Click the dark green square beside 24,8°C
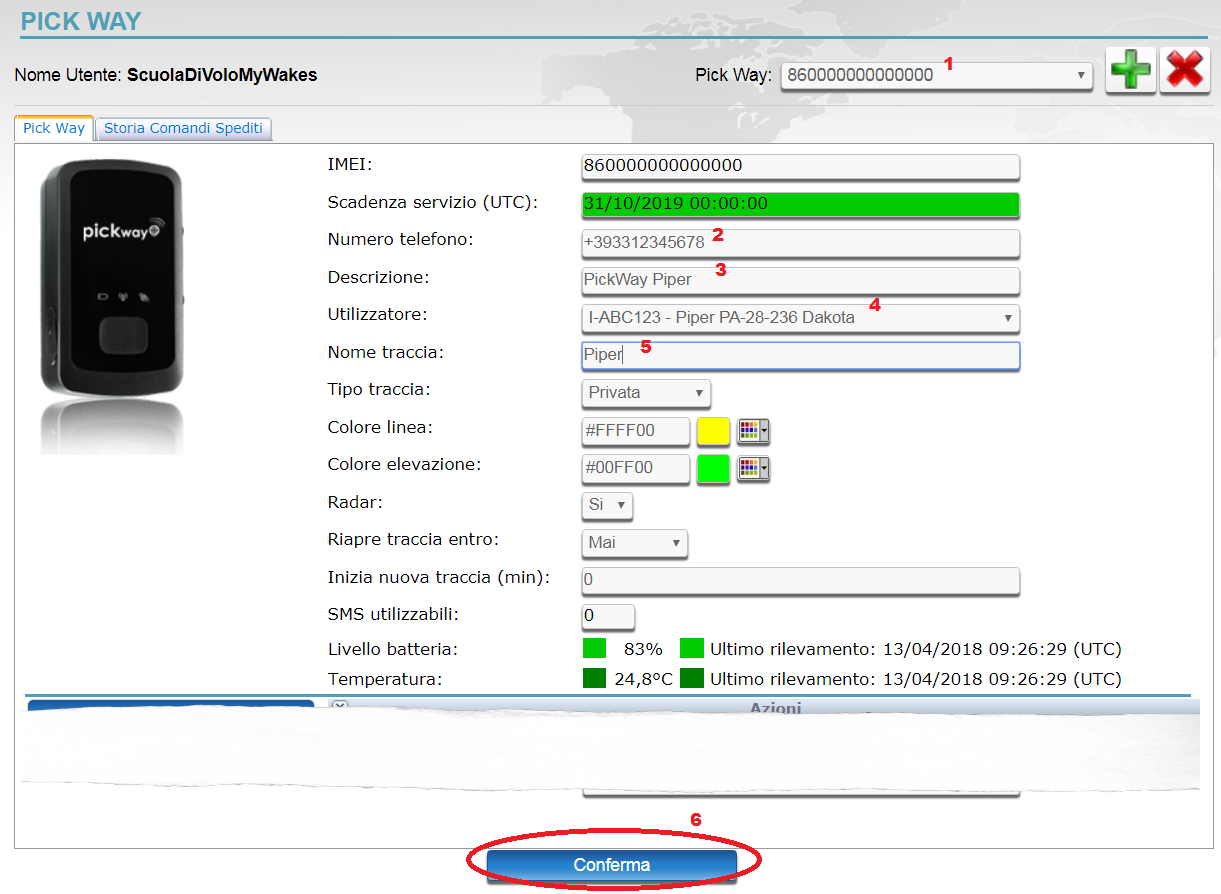The height and width of the screenshot is (894, 1221). (595, 678)
